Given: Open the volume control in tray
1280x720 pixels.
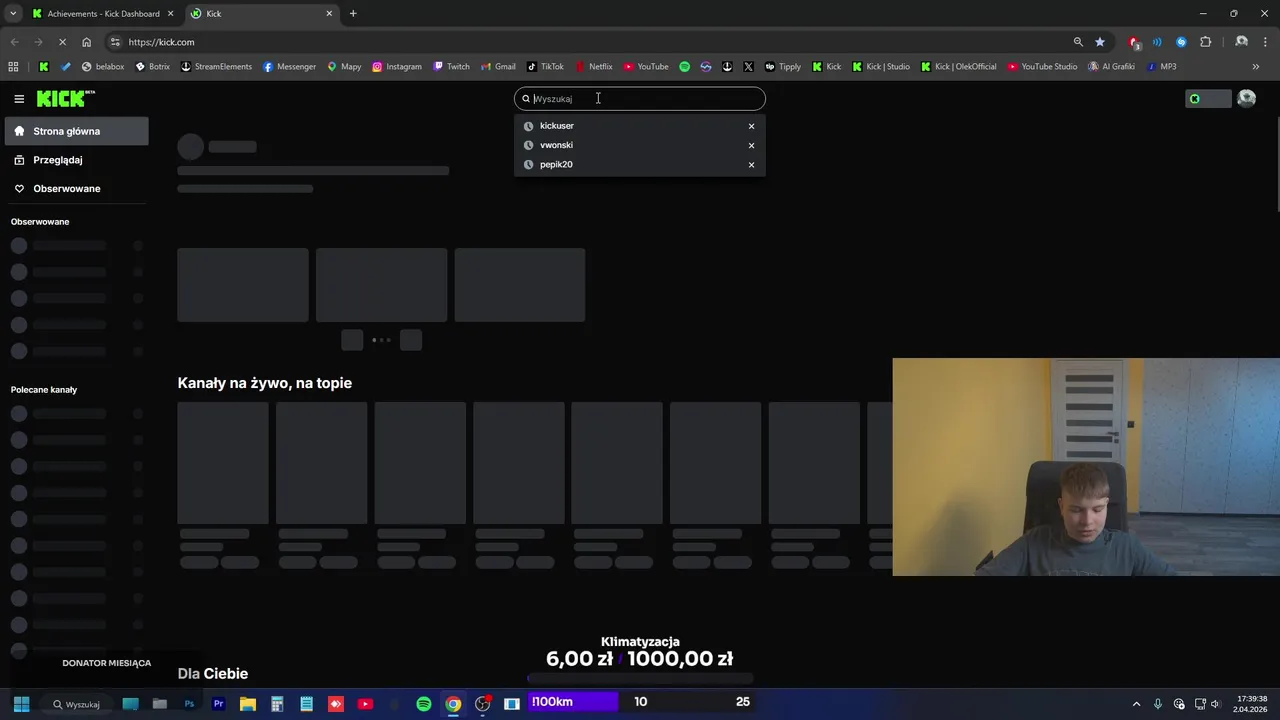Looking at the screenshot, I should click(1215, 704).
